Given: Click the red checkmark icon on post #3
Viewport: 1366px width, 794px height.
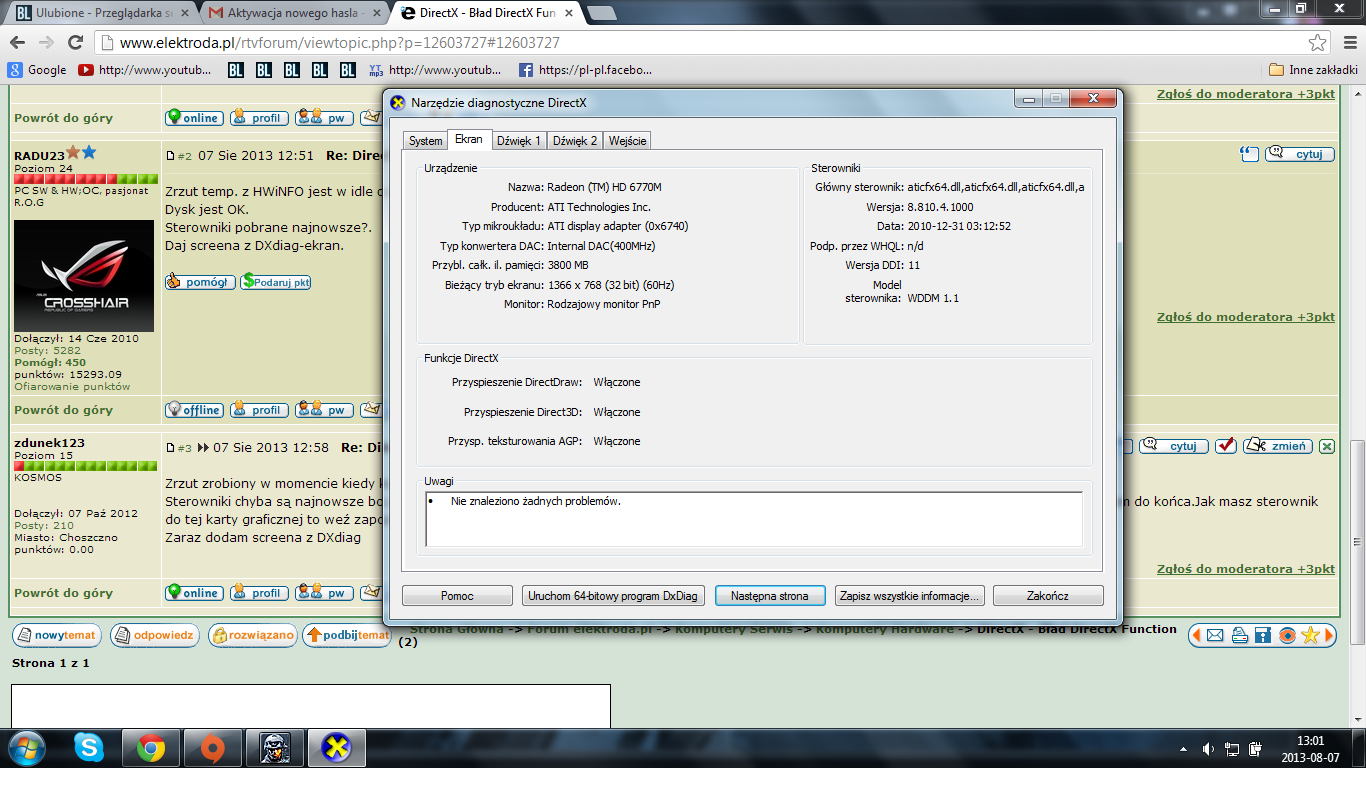Looking at the screenshot, I should pos(1226,446).
